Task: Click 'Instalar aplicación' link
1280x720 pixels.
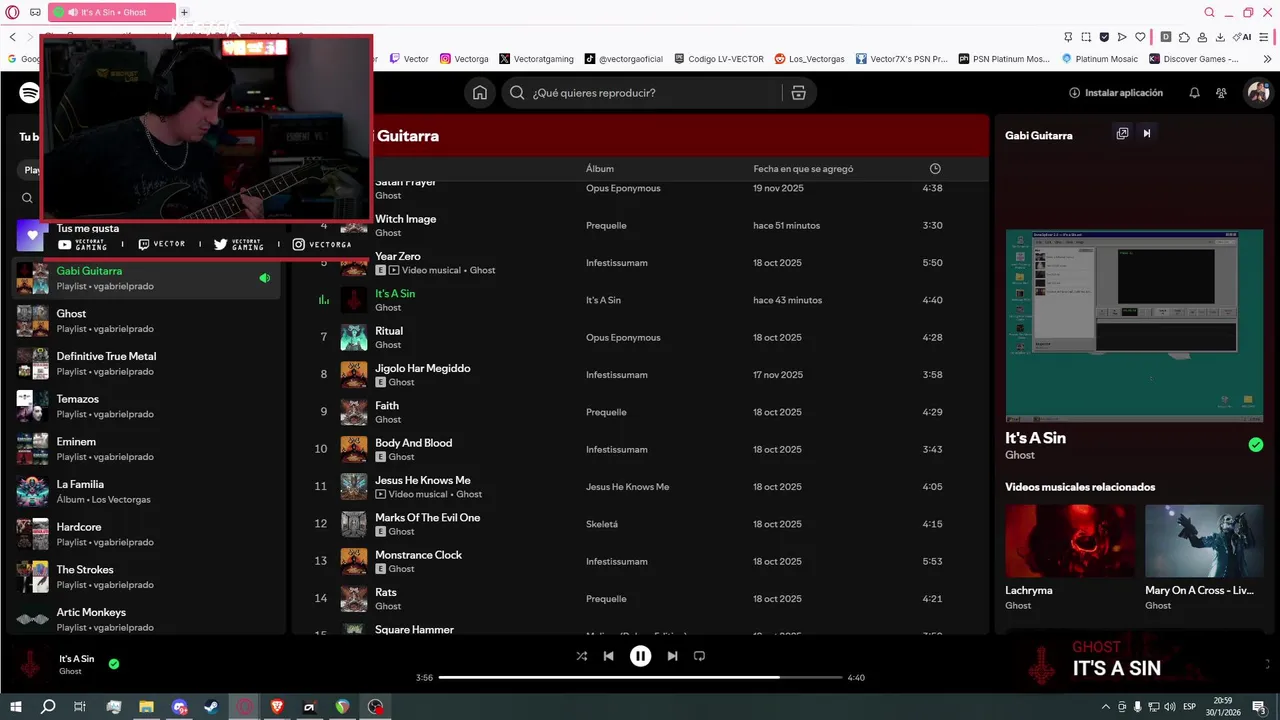Action: point(1116,93)
